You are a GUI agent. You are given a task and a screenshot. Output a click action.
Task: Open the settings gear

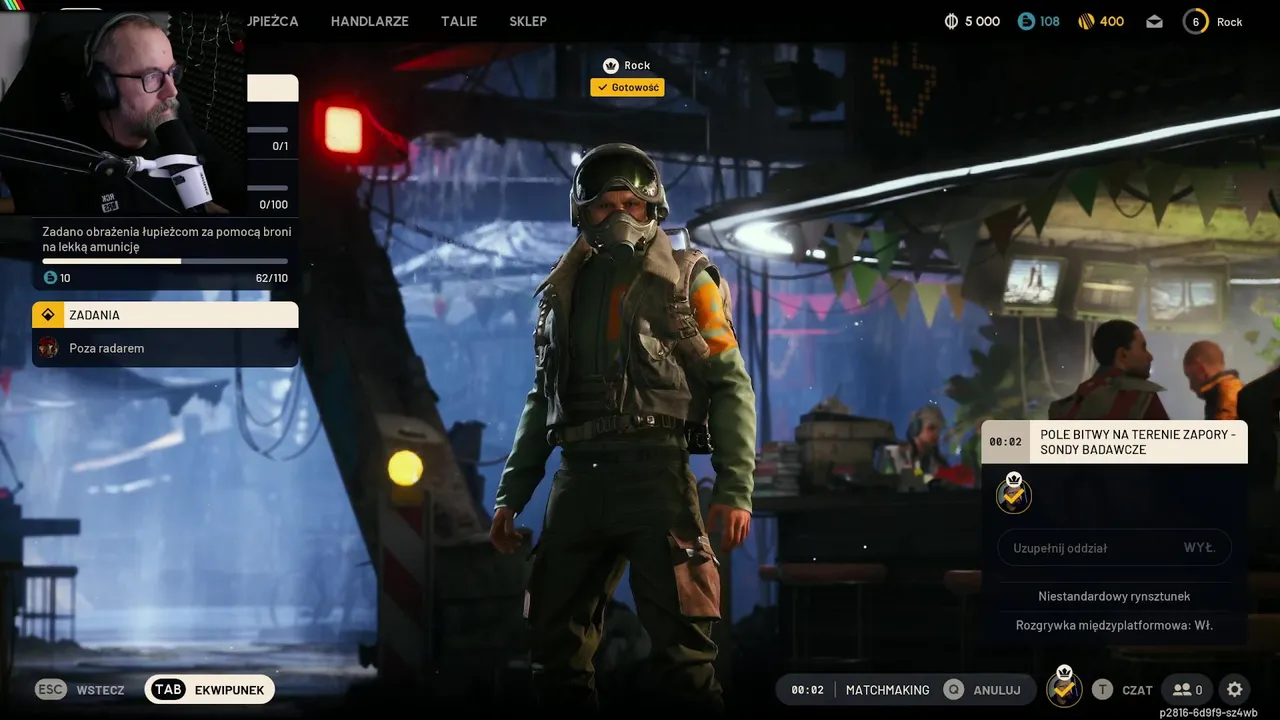(1235, 690)
